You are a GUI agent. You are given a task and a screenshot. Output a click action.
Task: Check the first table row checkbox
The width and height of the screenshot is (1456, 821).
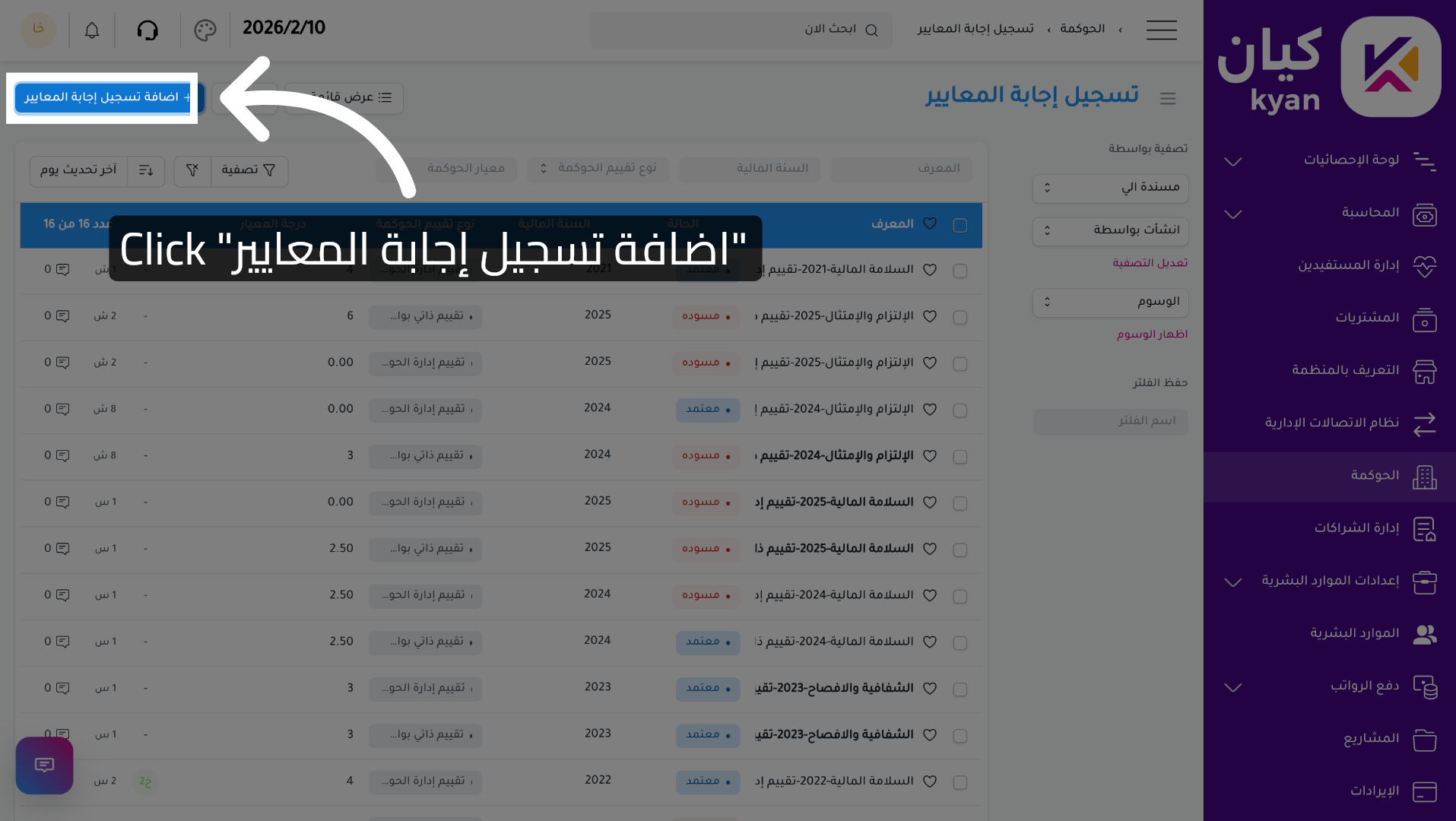(960, 271)
